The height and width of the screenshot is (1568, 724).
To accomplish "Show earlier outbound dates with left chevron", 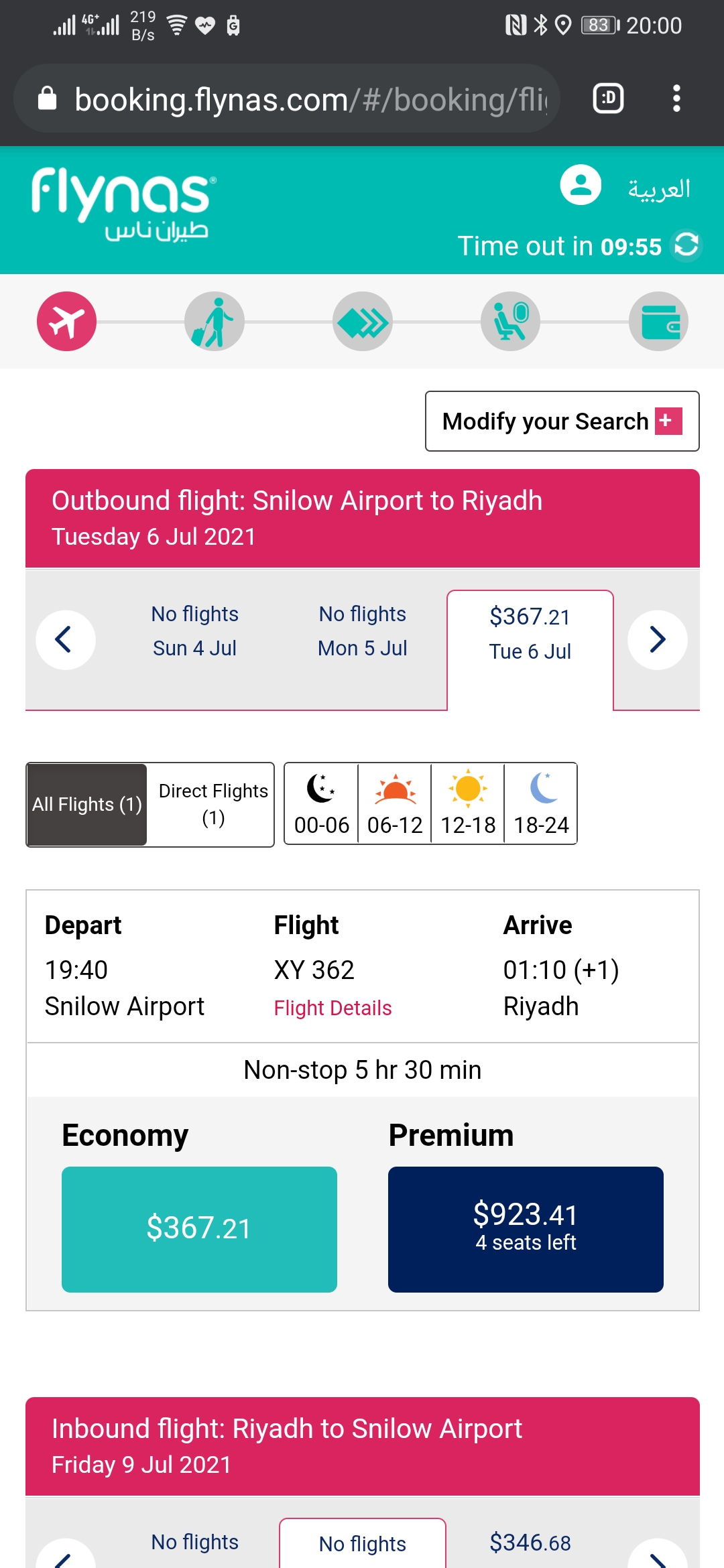I will [66, 640].
